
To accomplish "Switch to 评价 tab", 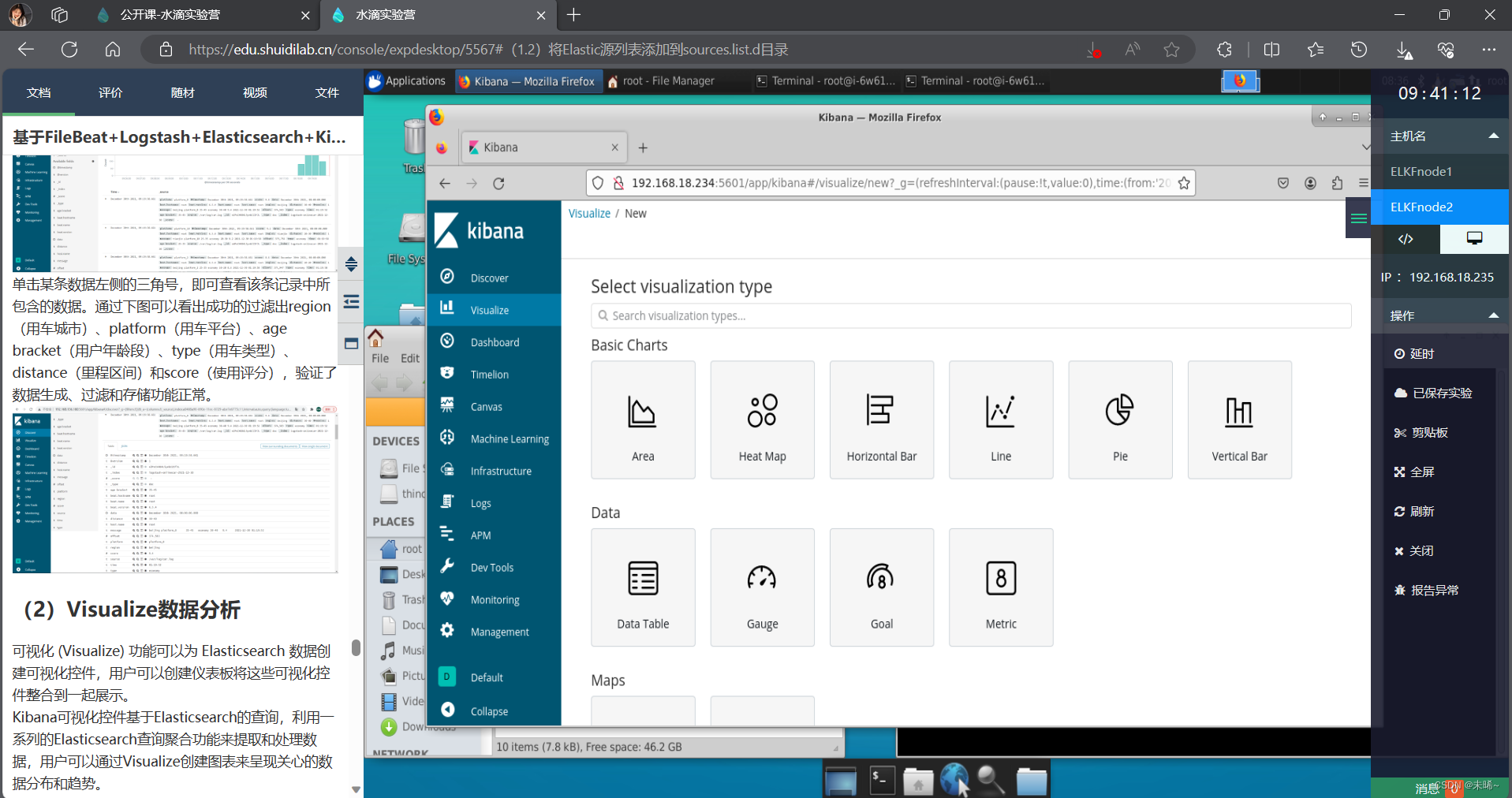I will click(x=110, y=93).
